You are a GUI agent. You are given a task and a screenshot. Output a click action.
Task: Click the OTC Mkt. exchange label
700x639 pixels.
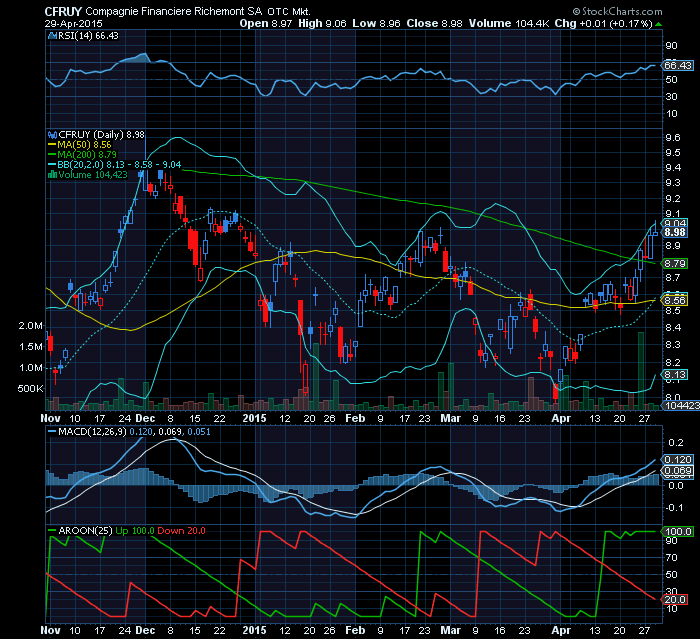[288, 12]
